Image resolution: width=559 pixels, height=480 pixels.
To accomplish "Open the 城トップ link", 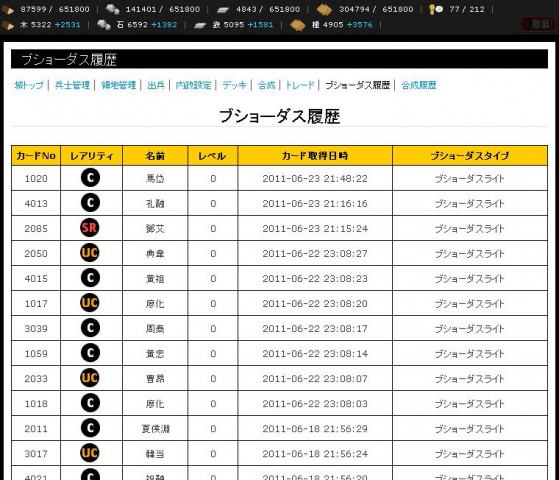I will point(29,85).
